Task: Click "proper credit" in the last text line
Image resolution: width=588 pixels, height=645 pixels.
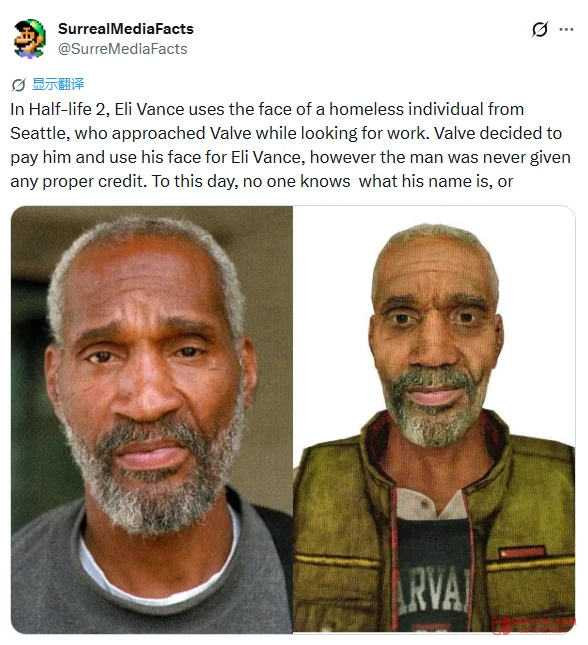Action: [94, 181]
